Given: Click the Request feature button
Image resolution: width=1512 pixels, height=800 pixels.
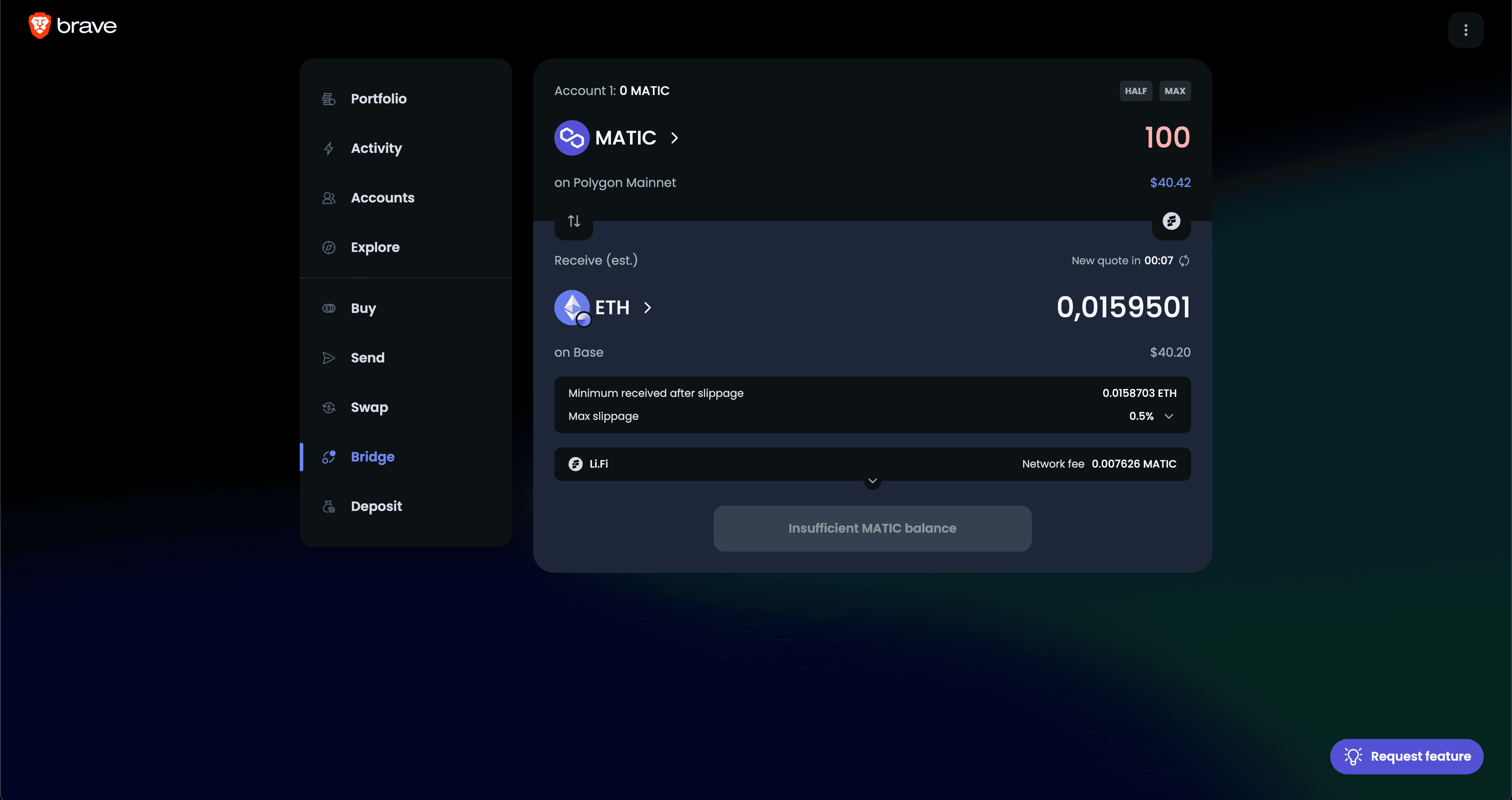Looking at the screenshot, I should pos(1407,757).
